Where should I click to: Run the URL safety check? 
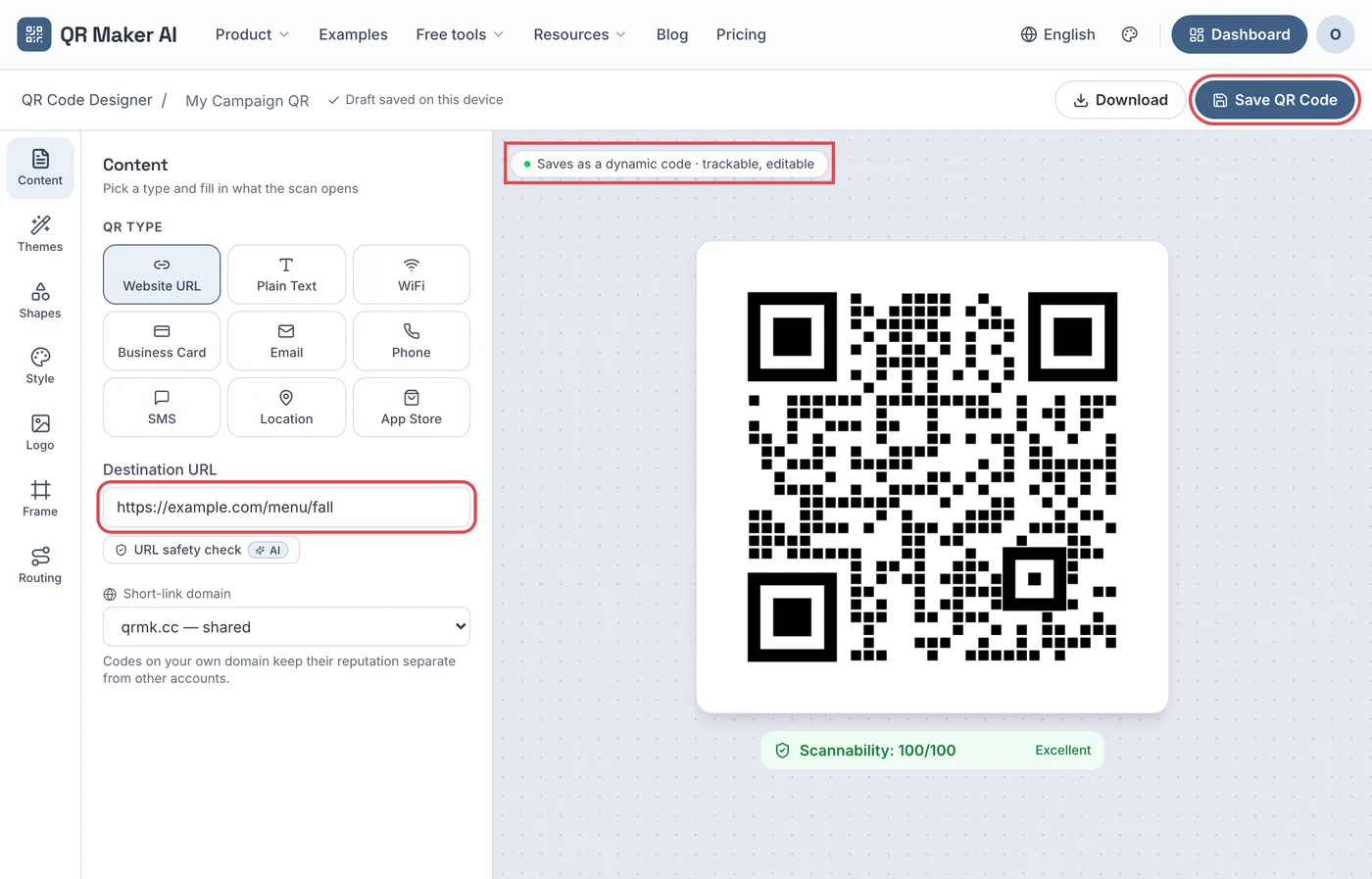point(201,550)
